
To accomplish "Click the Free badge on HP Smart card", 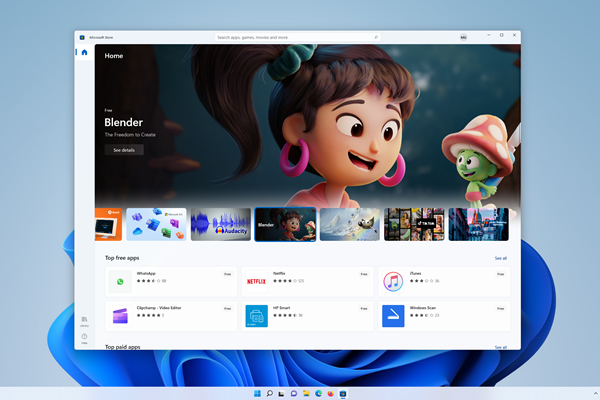I will click(x=364, y=309).
